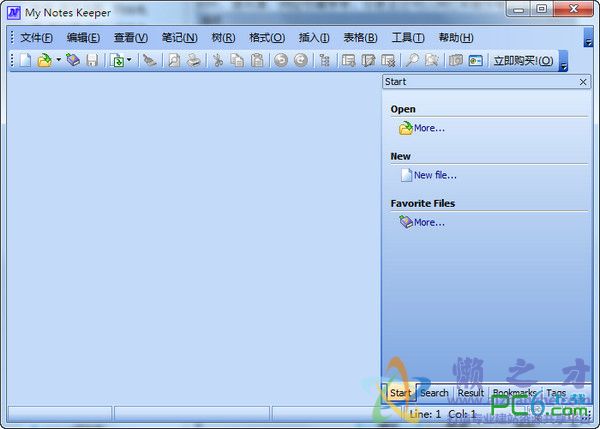600x429 pixels.
Task: Open the 树(R) menu
Action: pos(223,38)
